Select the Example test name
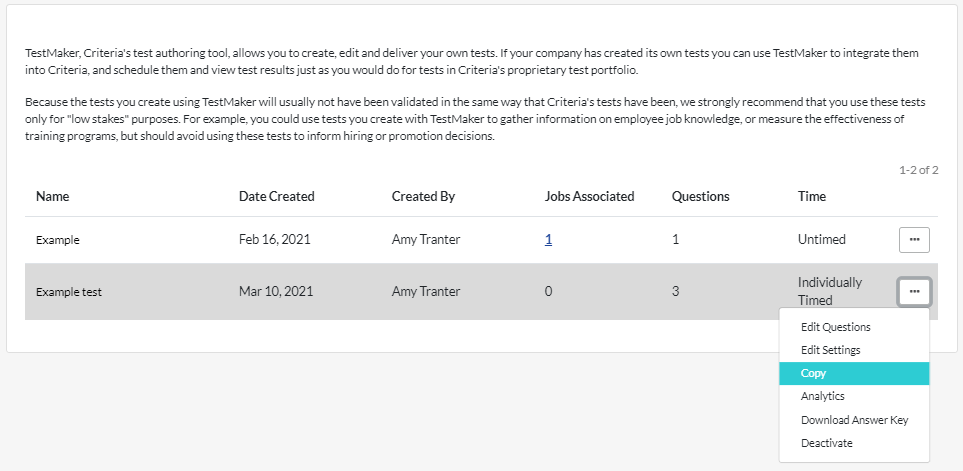The height and width of the screenshot is (471, 963). (69, 292)
